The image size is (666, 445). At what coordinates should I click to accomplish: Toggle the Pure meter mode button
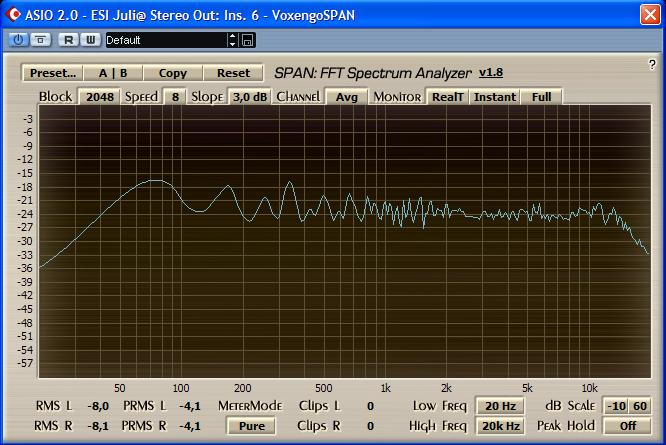pos(251,426)
